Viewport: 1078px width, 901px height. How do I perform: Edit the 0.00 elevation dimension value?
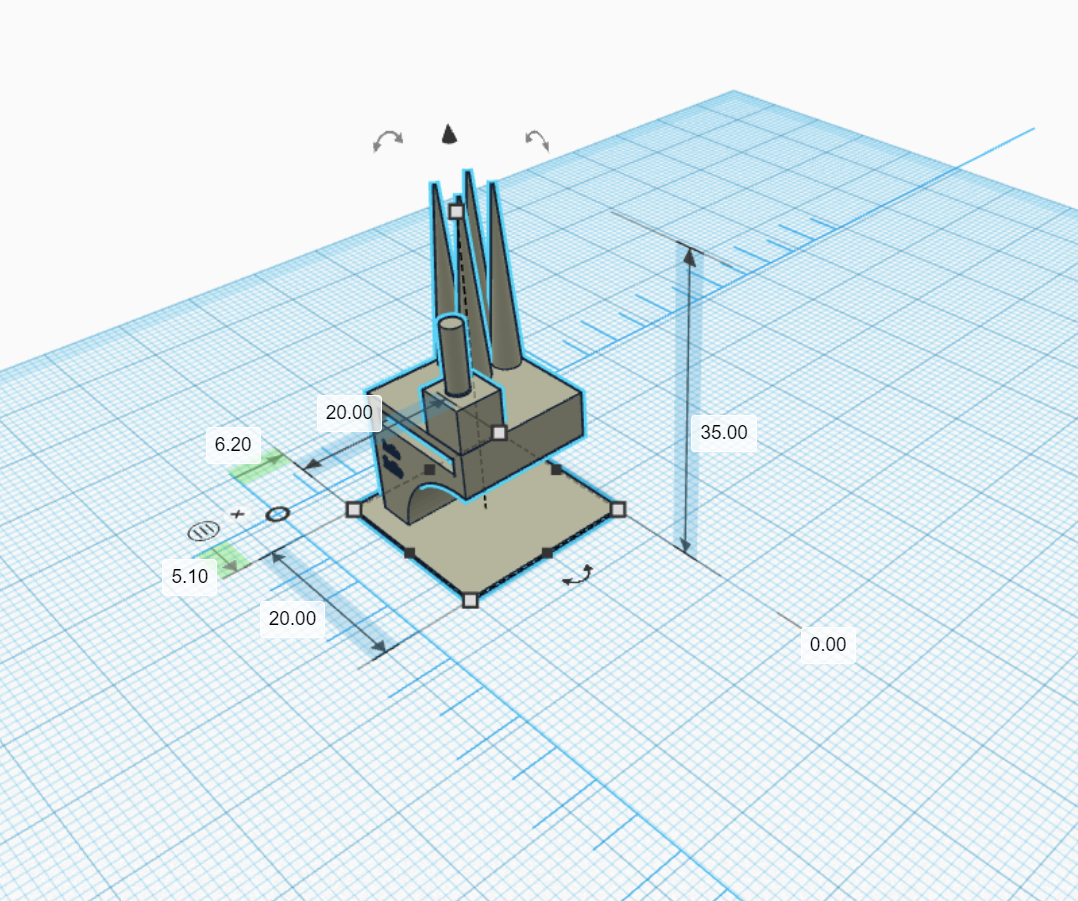[x=828, y=645]
